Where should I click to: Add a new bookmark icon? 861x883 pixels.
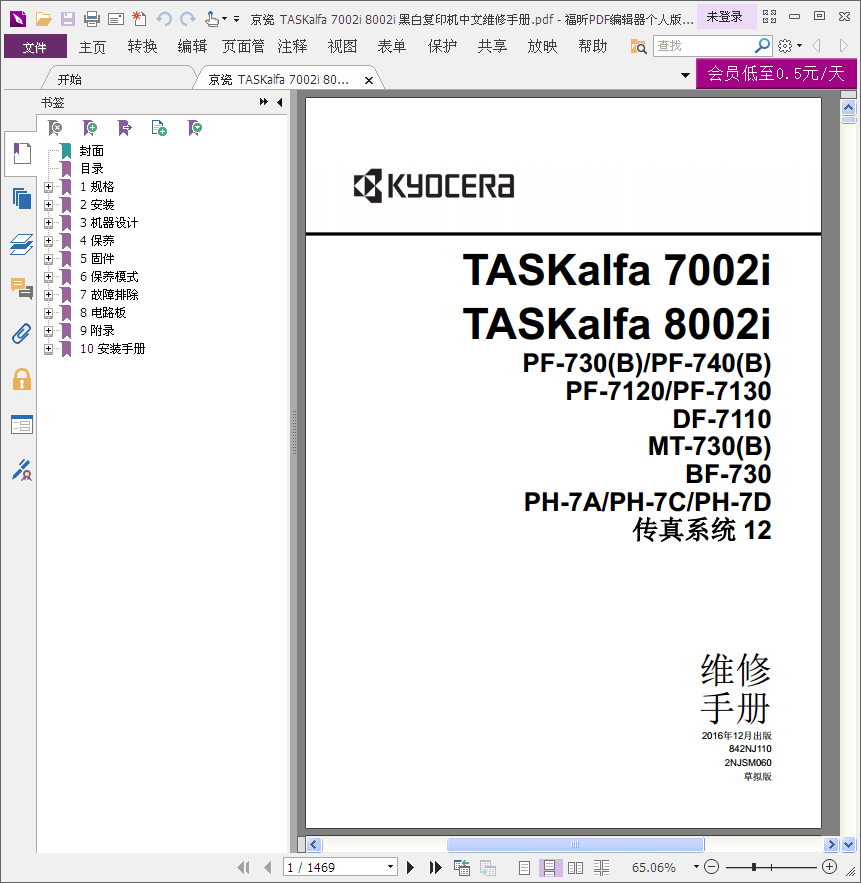coord(90,128)
